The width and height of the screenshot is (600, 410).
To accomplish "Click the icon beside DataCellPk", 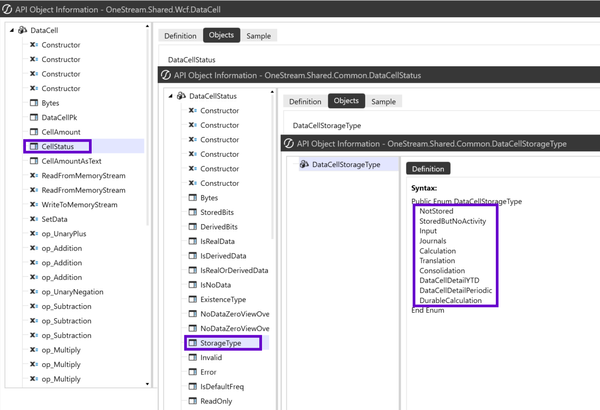I will tap(33, 117).
